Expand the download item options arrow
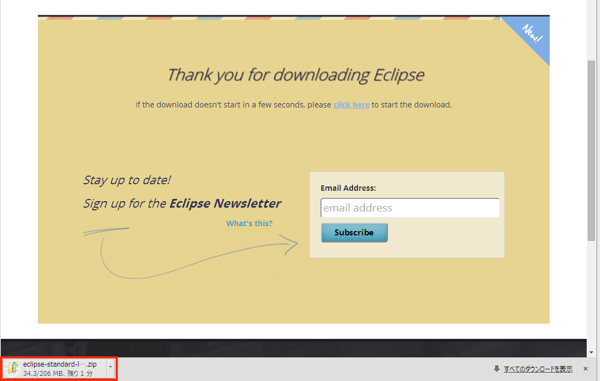Screen dimensions: 600x381 111,367
